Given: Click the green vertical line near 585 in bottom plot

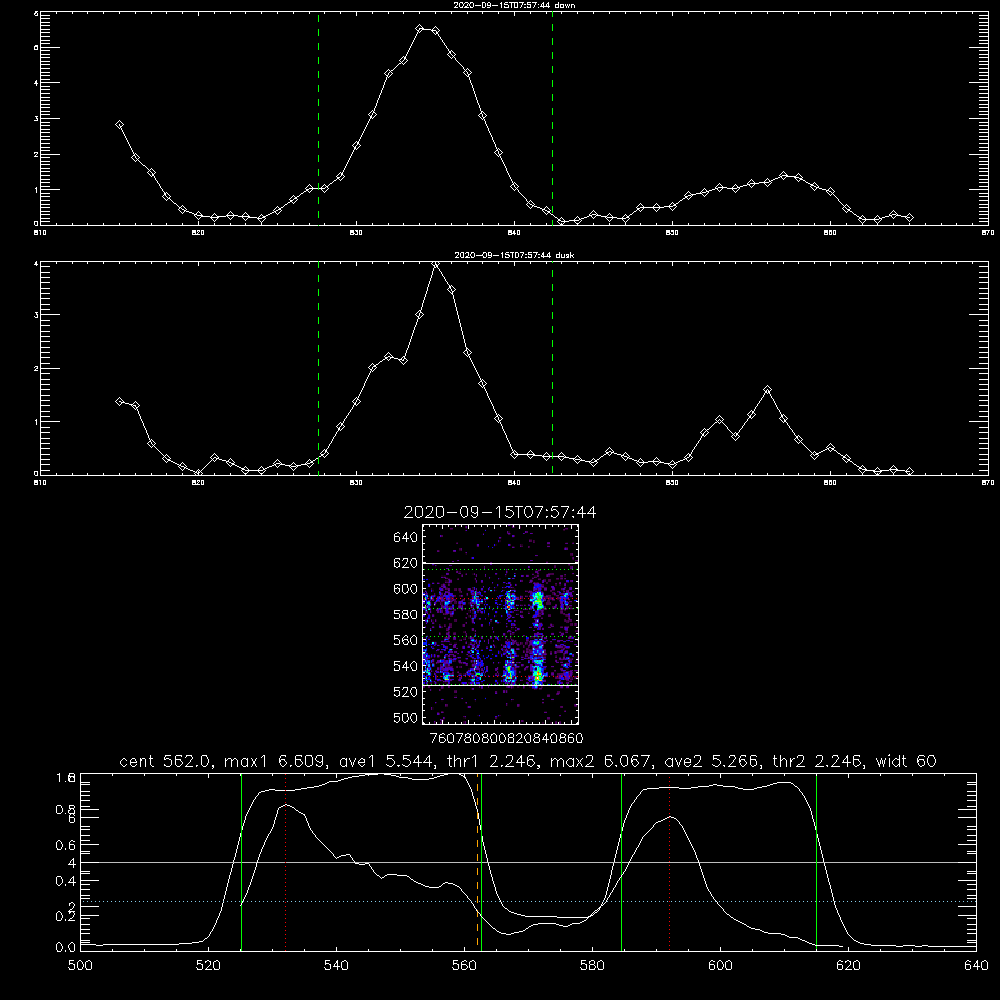Looking at the screenshot, I should (621, 862).
